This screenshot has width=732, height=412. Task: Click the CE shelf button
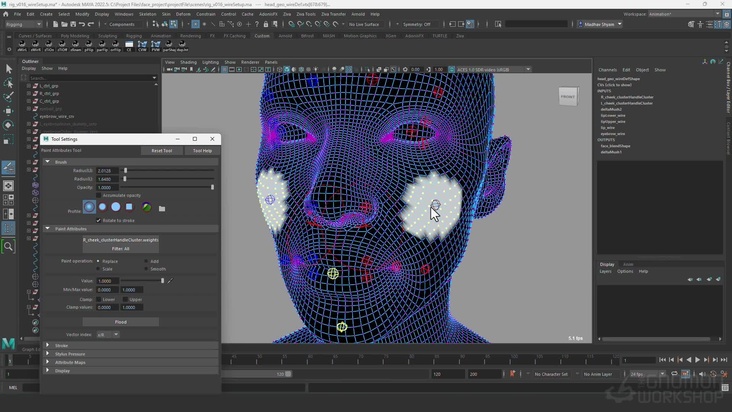click(129, 45)
